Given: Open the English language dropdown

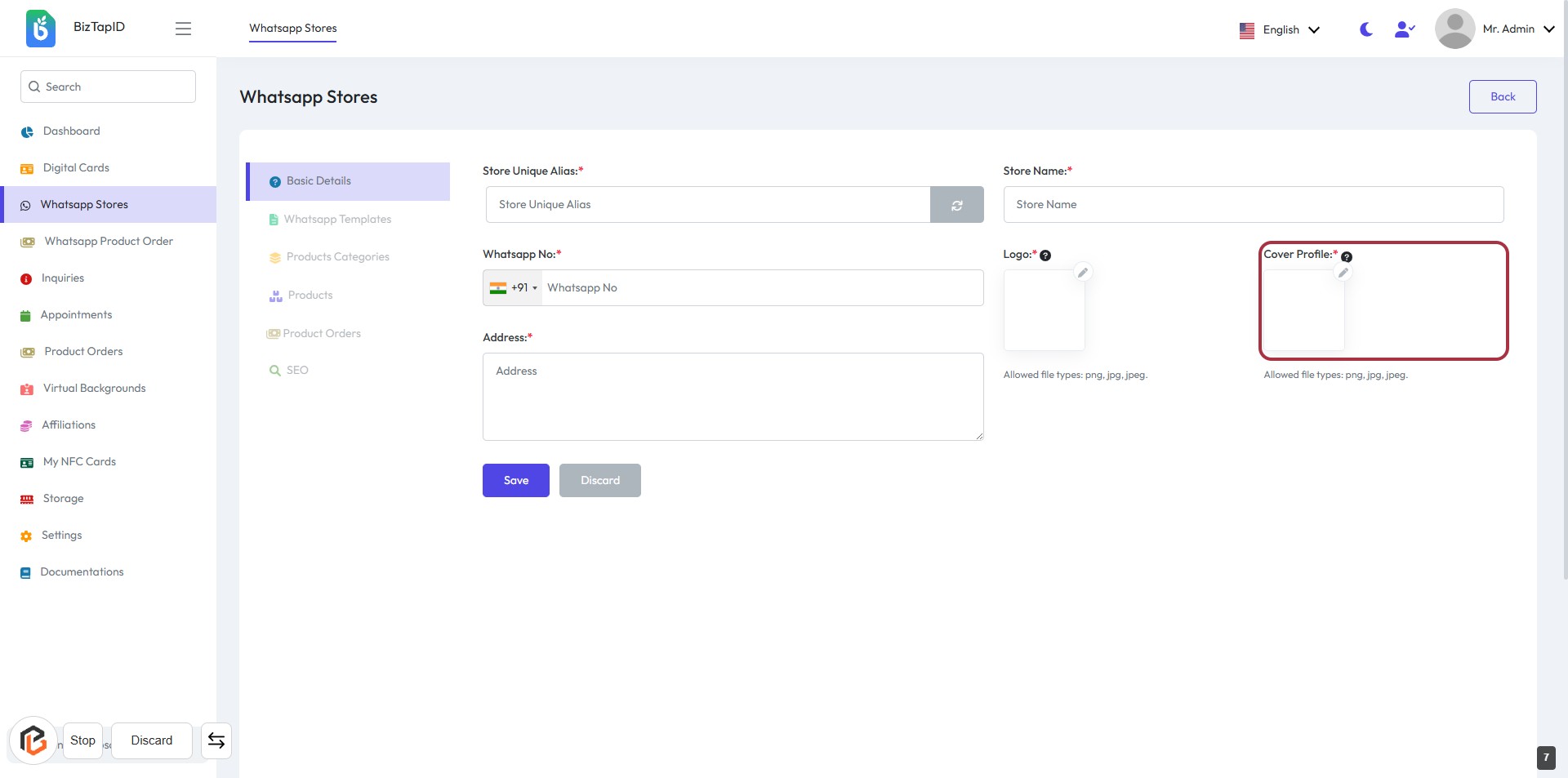Looking at the screenshot, I should click(1279, 30).
